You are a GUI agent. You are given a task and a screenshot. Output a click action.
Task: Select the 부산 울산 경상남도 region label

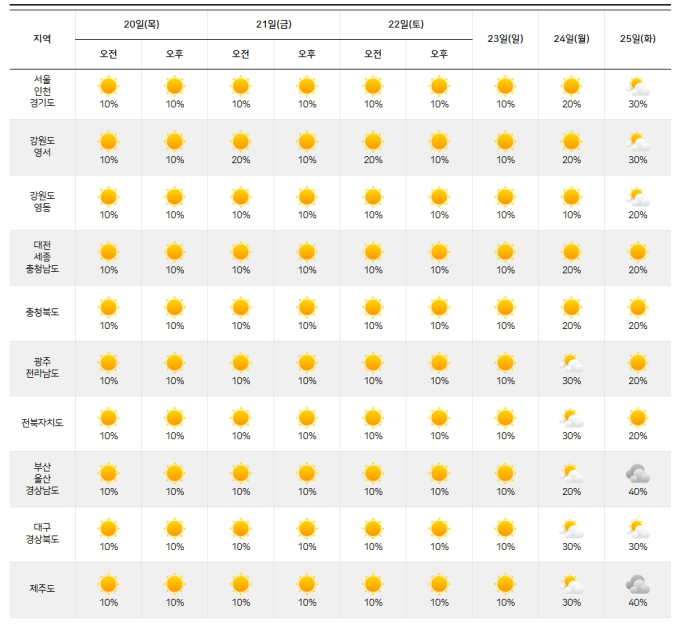tap(42, 479)
